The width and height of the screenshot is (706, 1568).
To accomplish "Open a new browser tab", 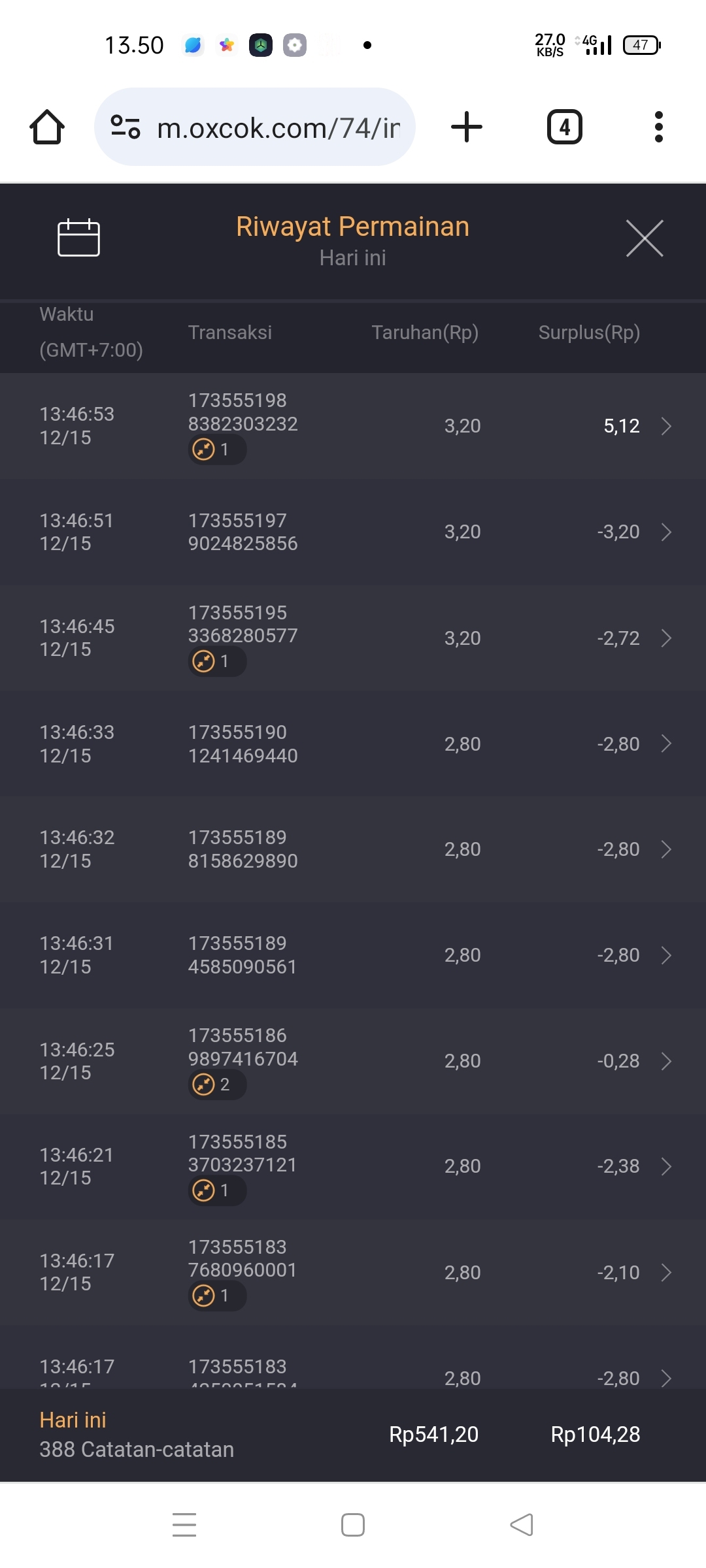I will [x=467, y=127].
